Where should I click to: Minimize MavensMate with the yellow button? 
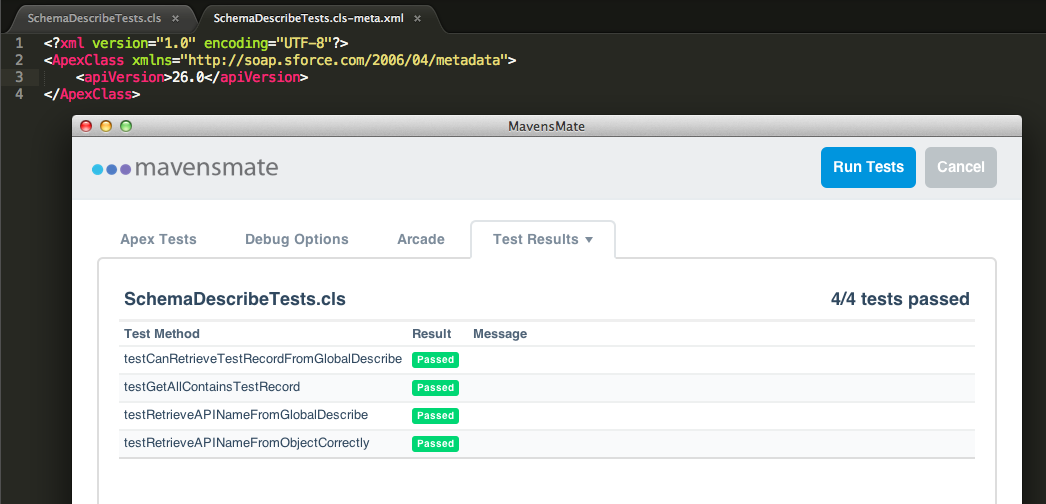[x=106, y=126]
